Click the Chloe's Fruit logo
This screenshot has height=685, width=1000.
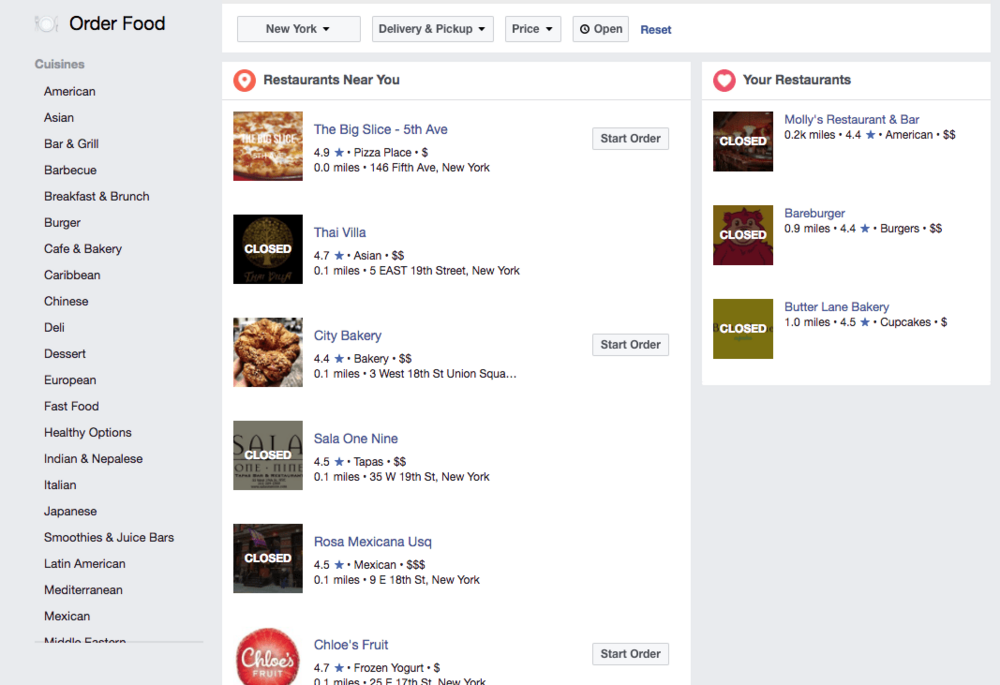coord(268,656)
